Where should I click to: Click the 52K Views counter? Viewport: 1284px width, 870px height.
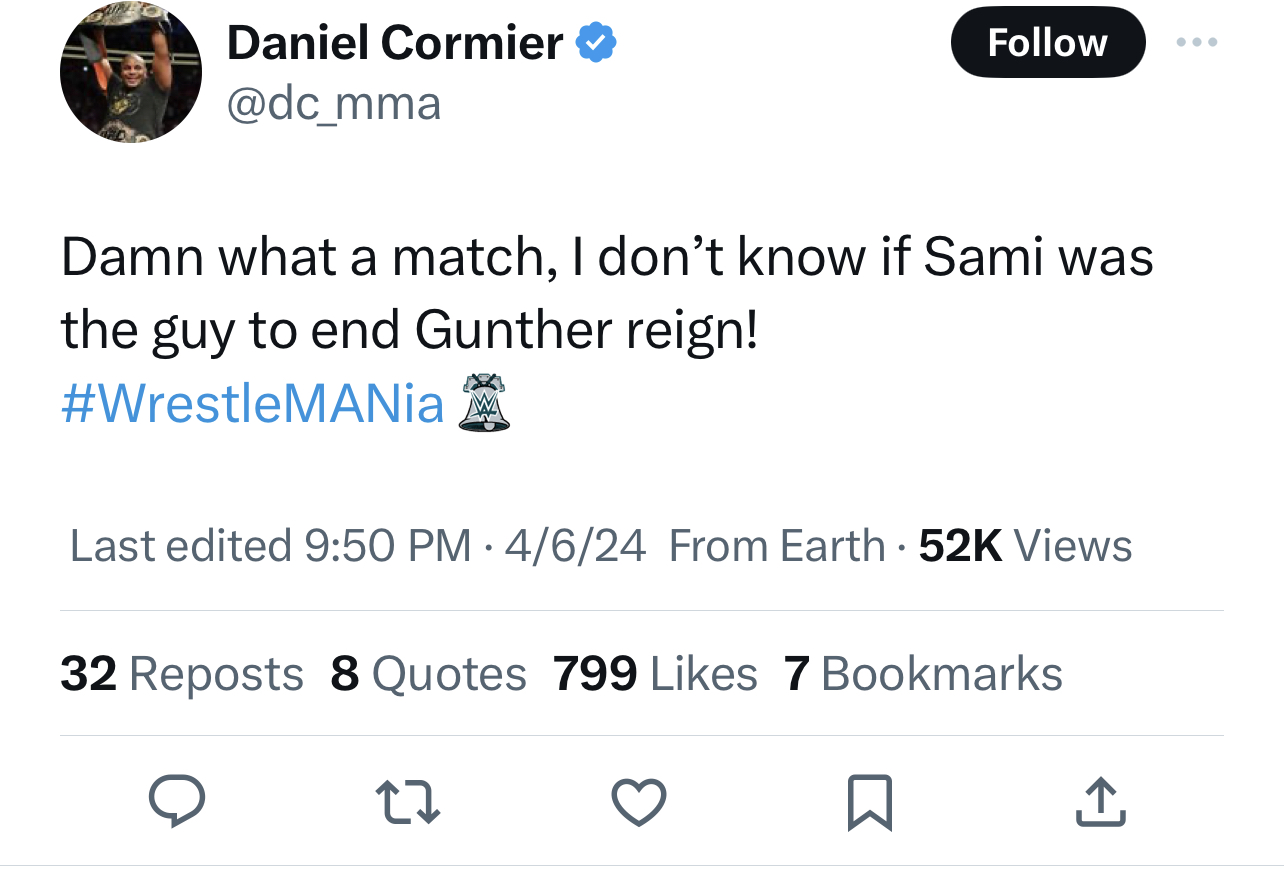(x=1025, y=546)
